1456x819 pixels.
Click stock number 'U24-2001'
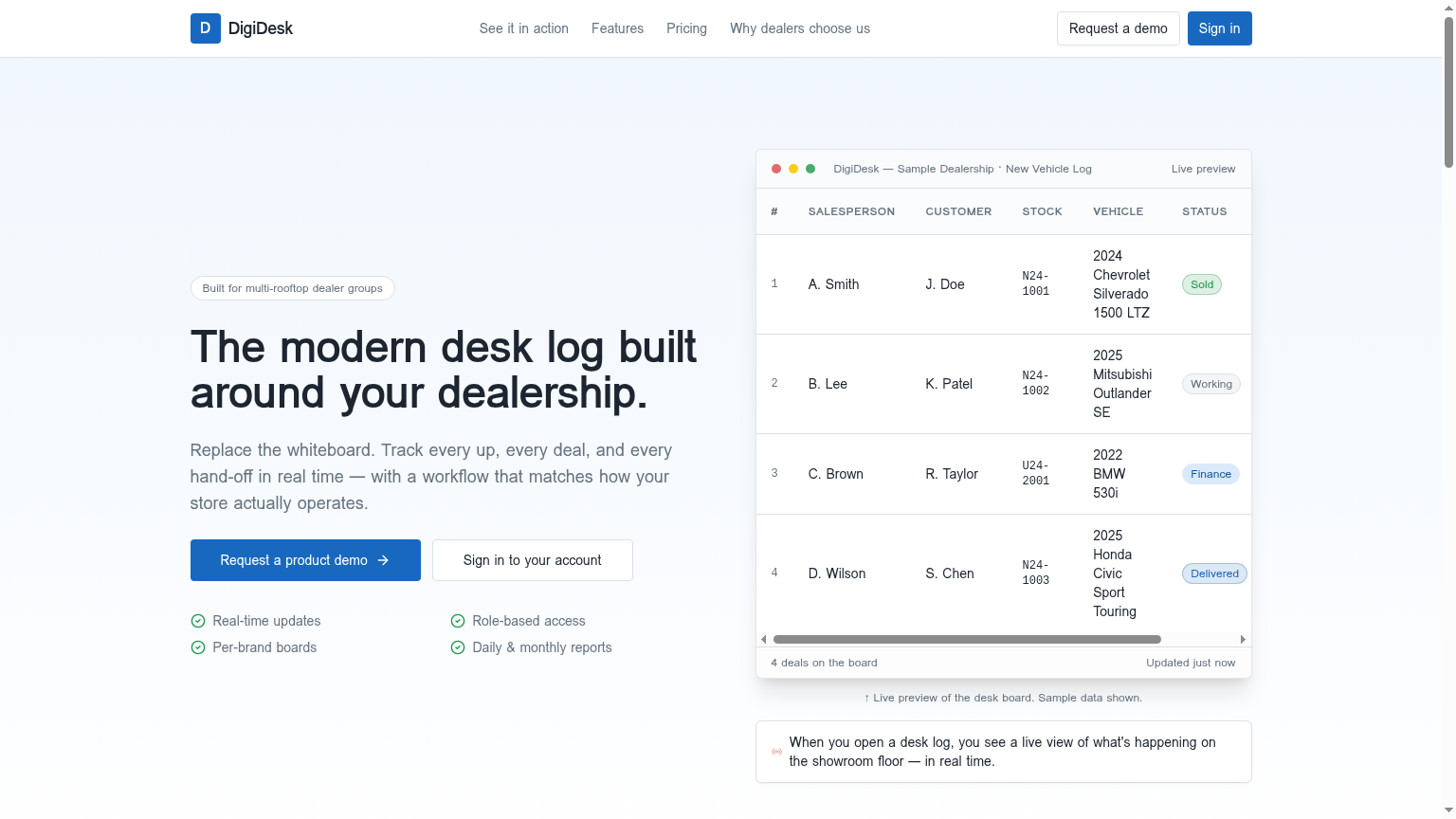click(1036, 473)
